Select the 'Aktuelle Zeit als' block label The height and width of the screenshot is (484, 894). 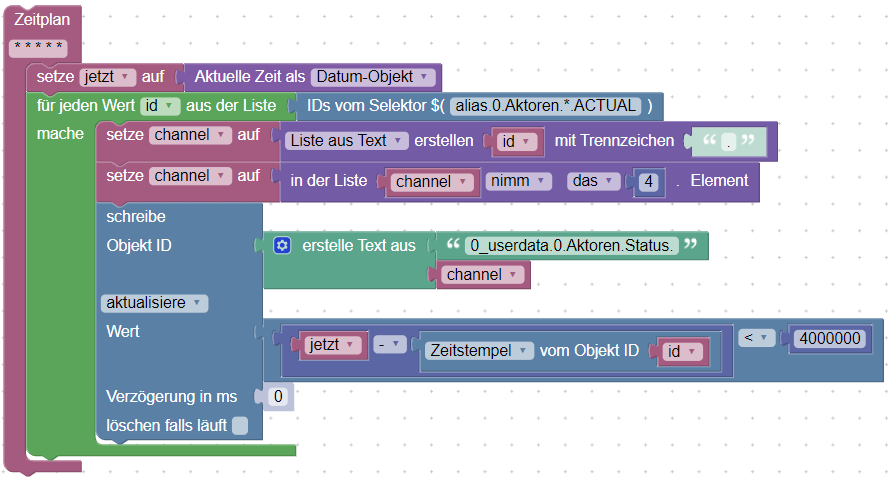[x=250, y=76]
